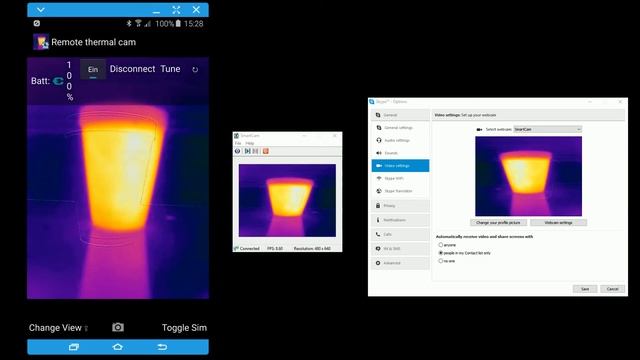Open the Change View dropdown
The image size is (640, 360).
click(x=58, y=328)
